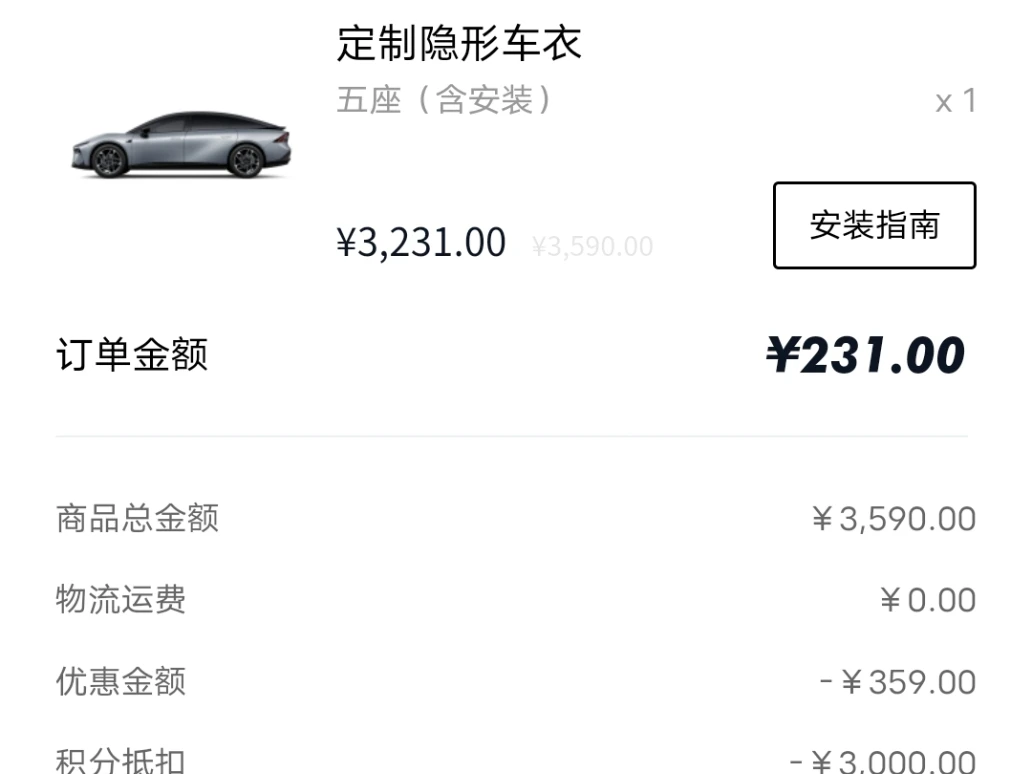
Task: Click the car product thumbnail image
Action: point(181,145)
